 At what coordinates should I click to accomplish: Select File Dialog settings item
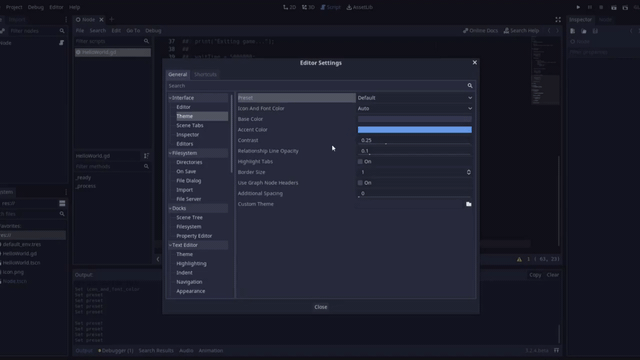coord(189,181)
